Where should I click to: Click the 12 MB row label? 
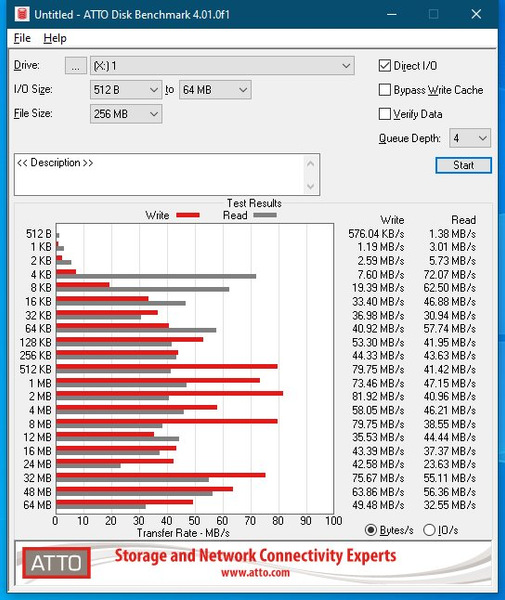pos(37,437)
